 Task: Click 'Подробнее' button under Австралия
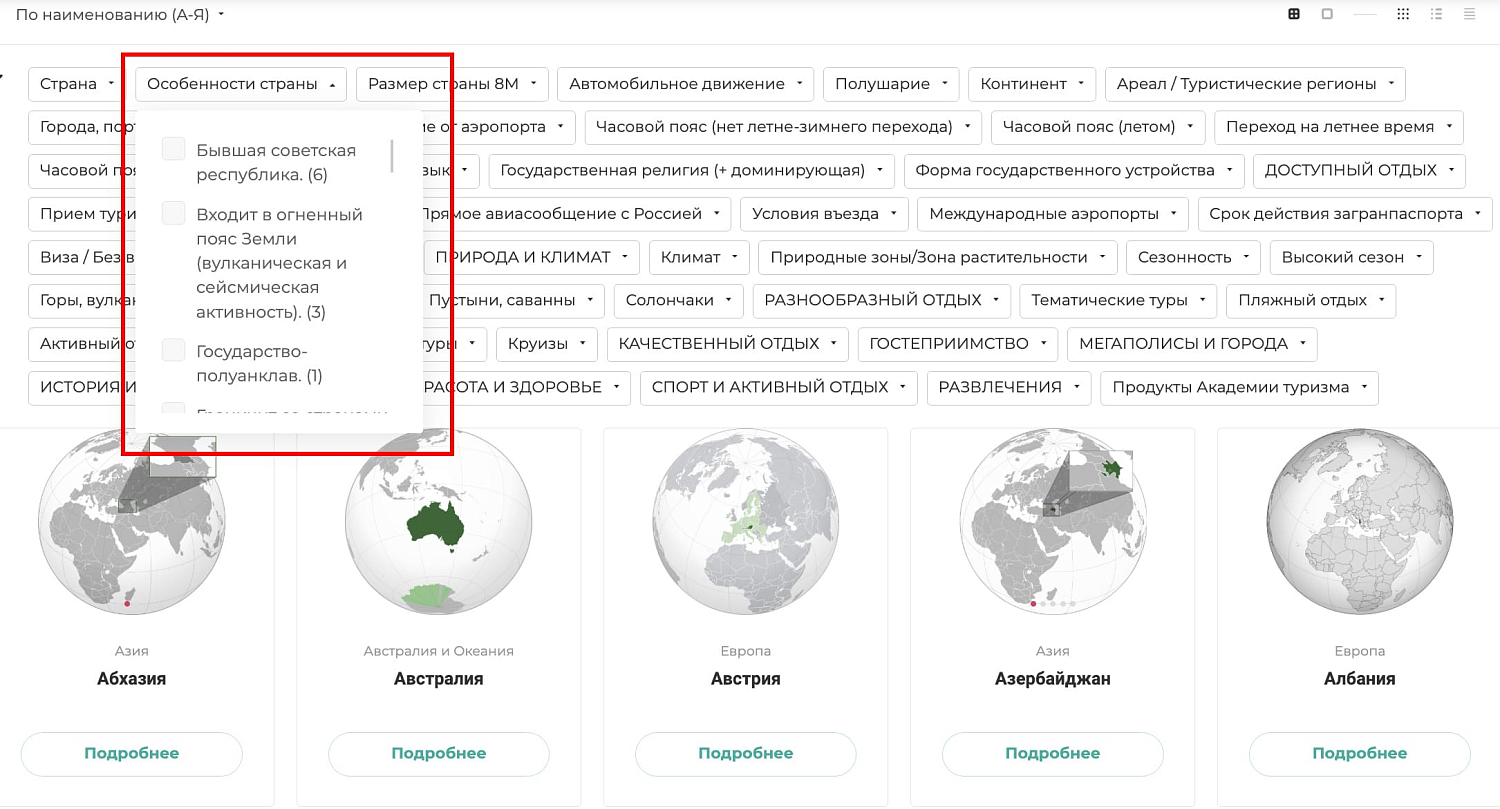[x=439, y=754]
